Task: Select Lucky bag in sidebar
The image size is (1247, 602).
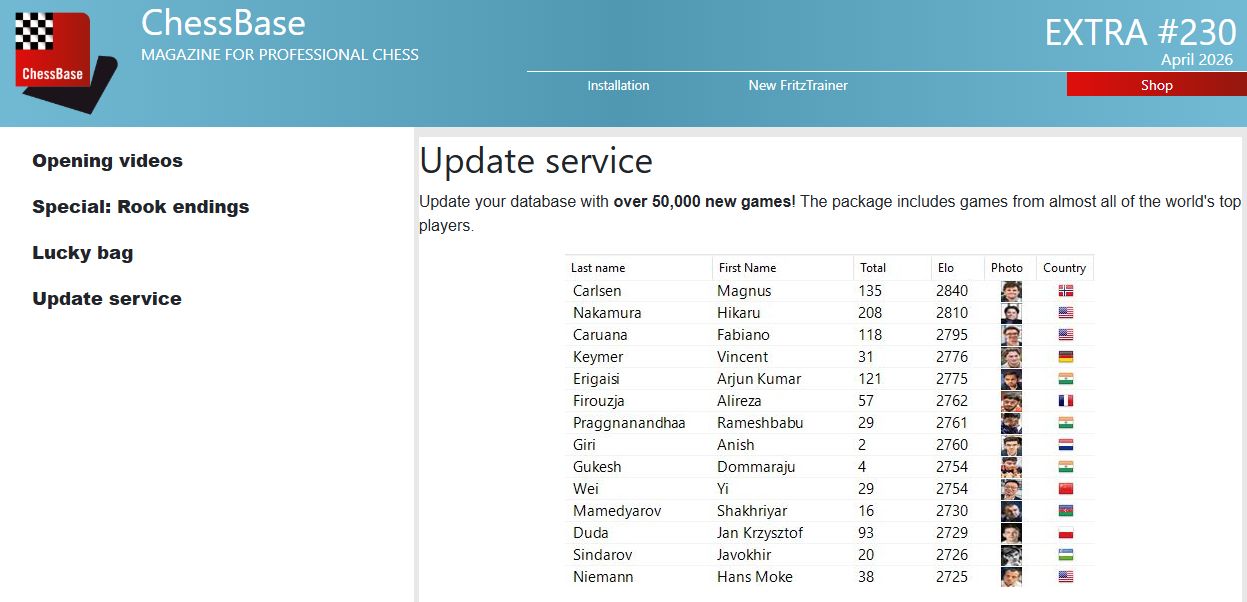Action: [82, 253]
